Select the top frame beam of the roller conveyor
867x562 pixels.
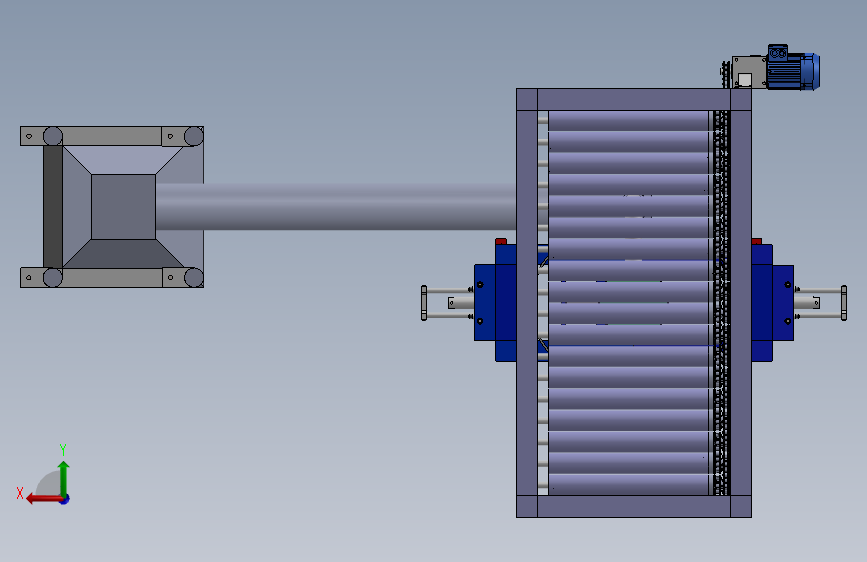pyautogui.click(x=634, y=100)
